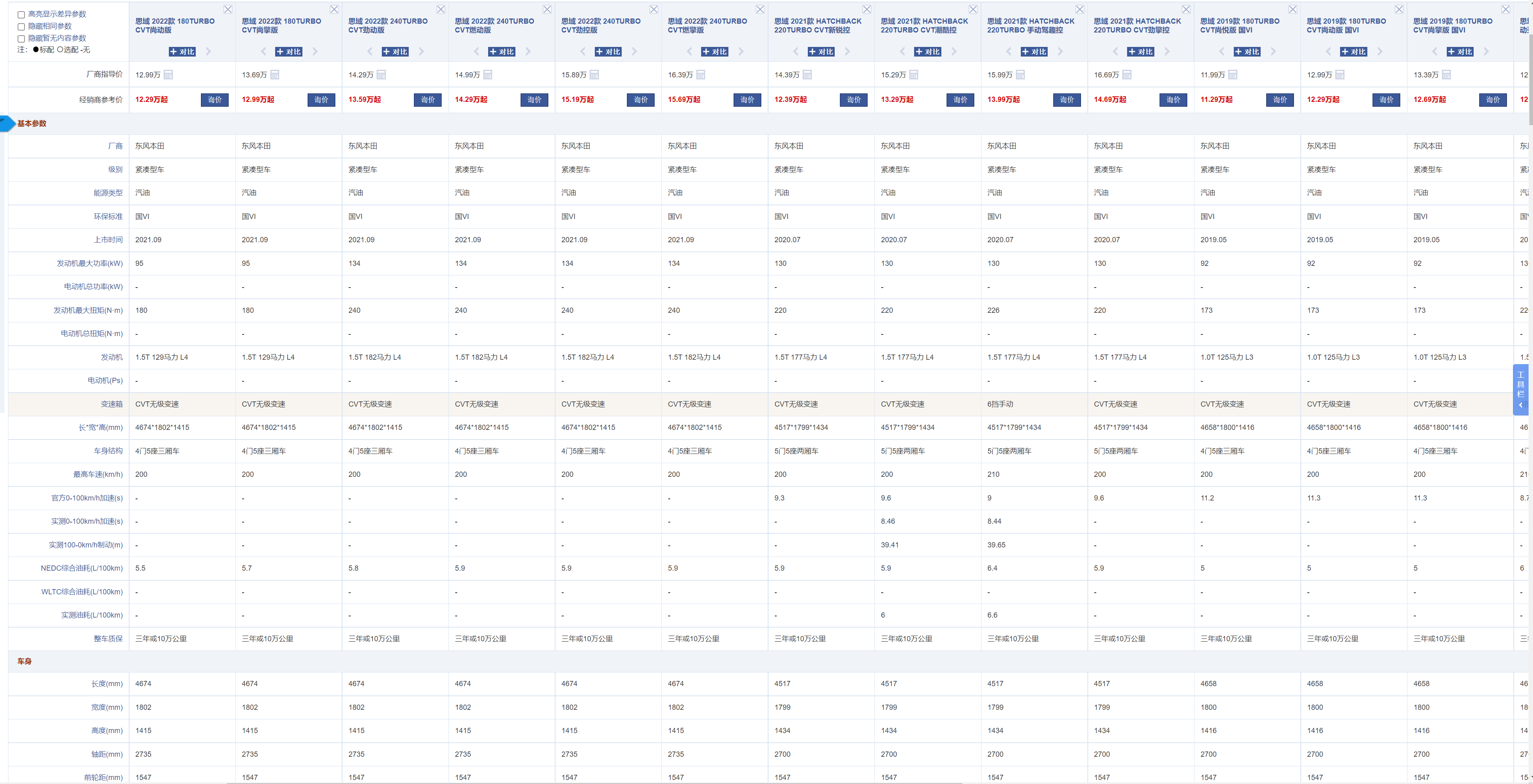This screenshot has height=784, width=1533.
Task: Click 询价 next to 13.99万起
Action: [x=1067, y=100]
